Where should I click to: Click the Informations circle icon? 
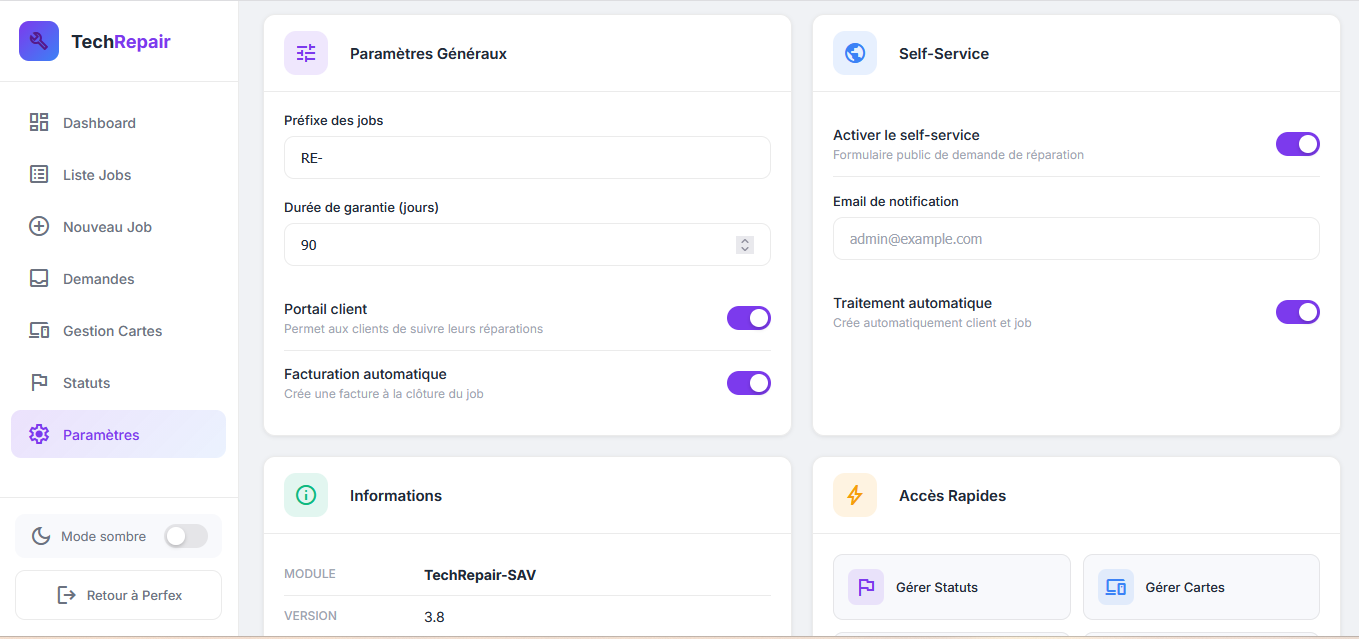306,495
